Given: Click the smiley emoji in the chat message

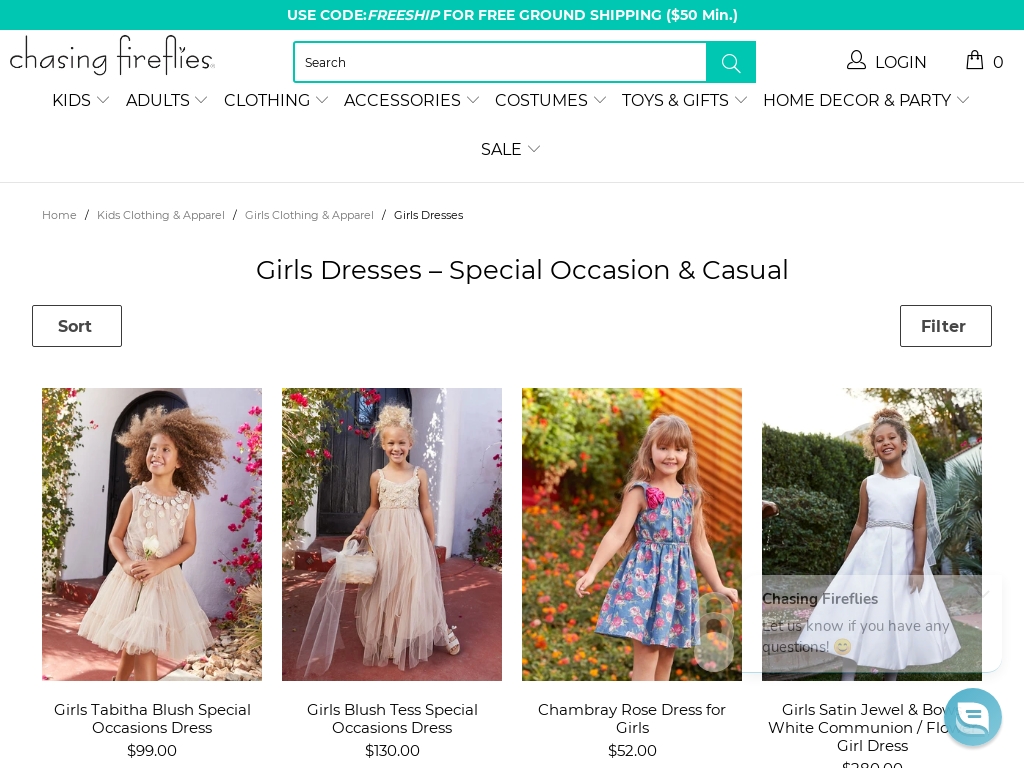Looking at the screenshot, I should pos(842,647).
